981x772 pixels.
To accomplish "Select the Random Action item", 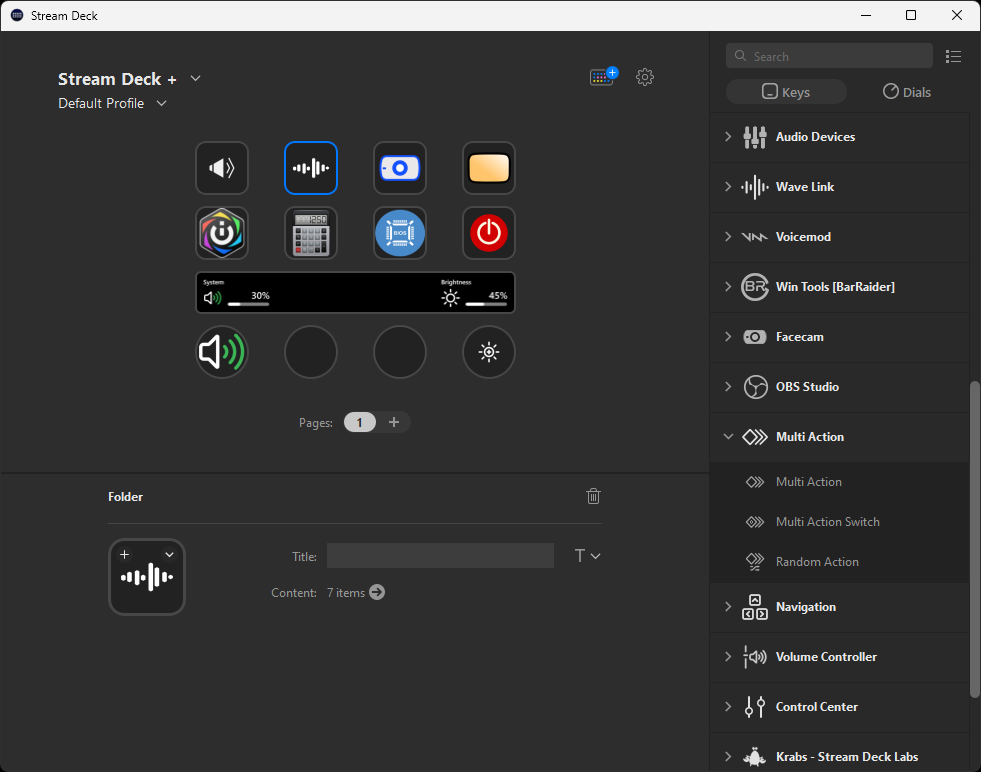I will 840,562.
